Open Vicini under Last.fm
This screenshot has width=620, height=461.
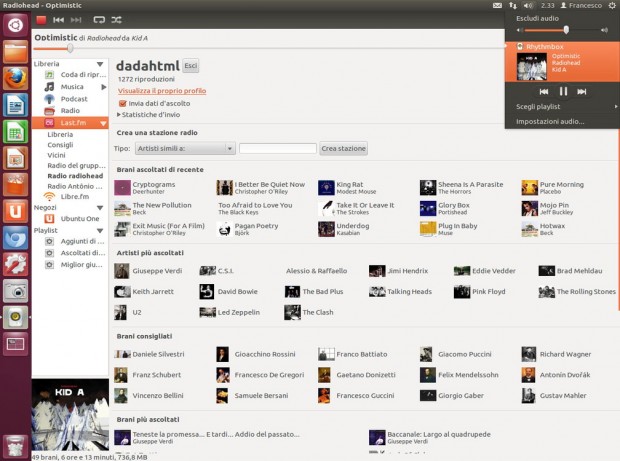[56, 155]
